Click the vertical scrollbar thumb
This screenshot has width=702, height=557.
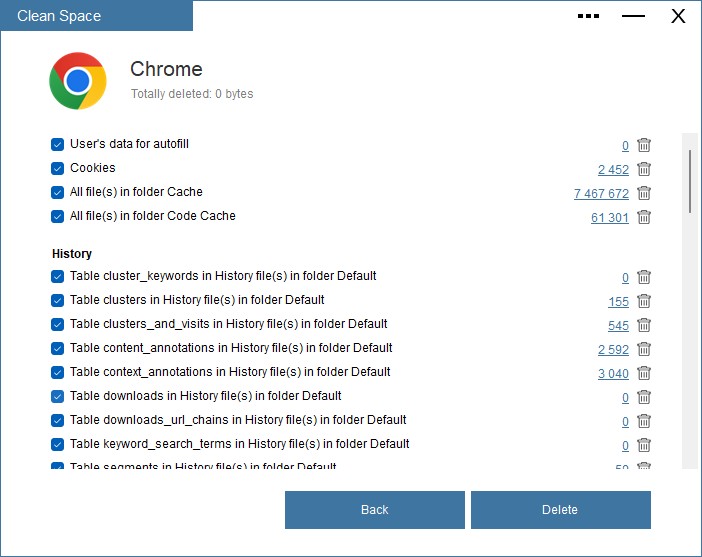pos(689,180)
